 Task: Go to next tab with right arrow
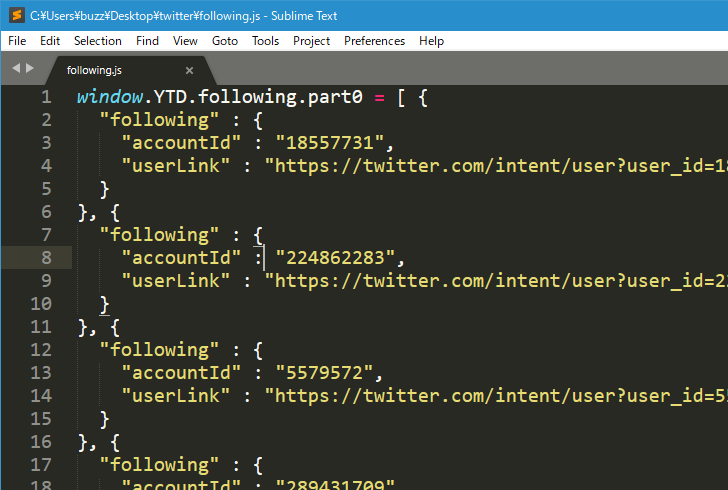tap(30, 68)
